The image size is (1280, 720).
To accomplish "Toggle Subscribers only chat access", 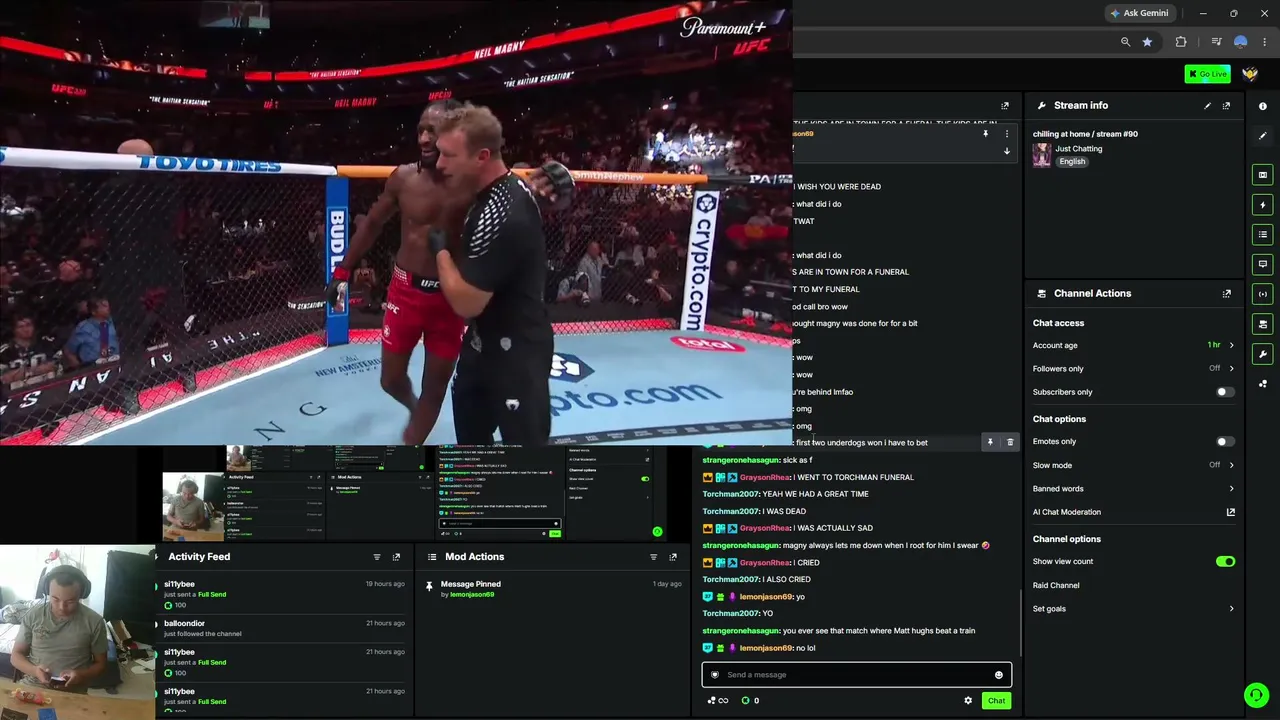I will (1224, 392).
